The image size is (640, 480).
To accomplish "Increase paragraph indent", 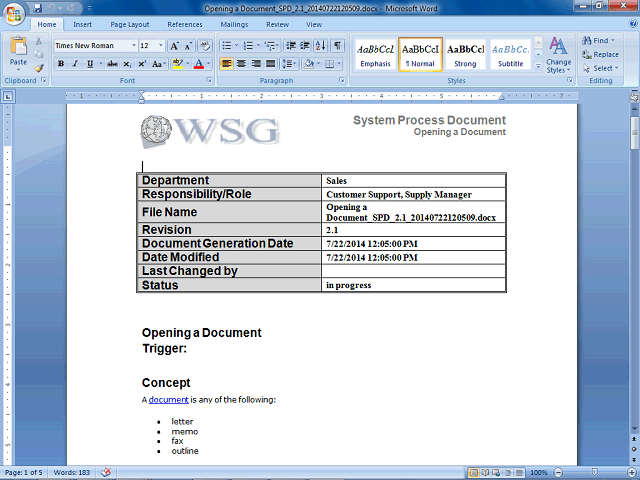I will (x=304, y=46).
